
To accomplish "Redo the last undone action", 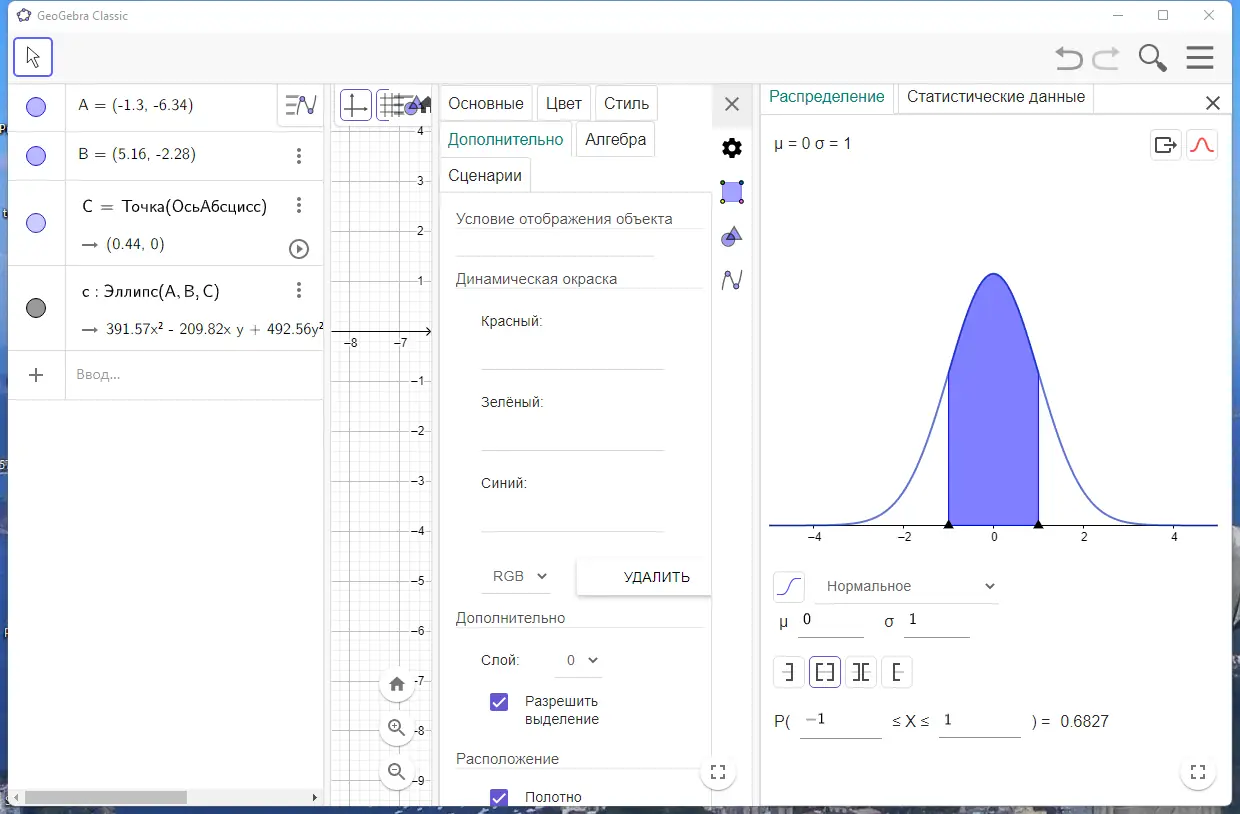I will [1106, 58].
